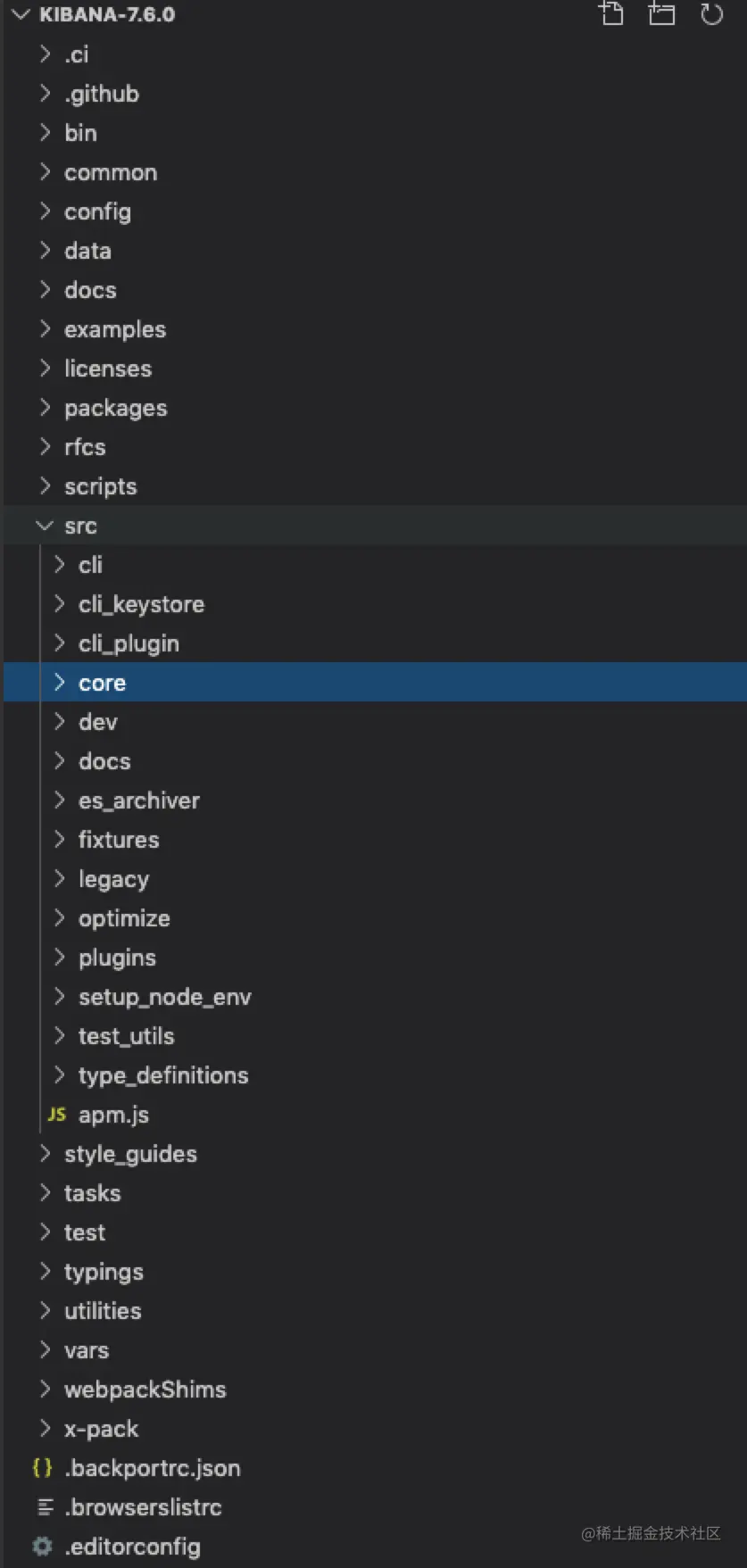Screen dimensions: 747x1568
Task: Collapse the src folder chevron
Action: click(x=45, y=526)
